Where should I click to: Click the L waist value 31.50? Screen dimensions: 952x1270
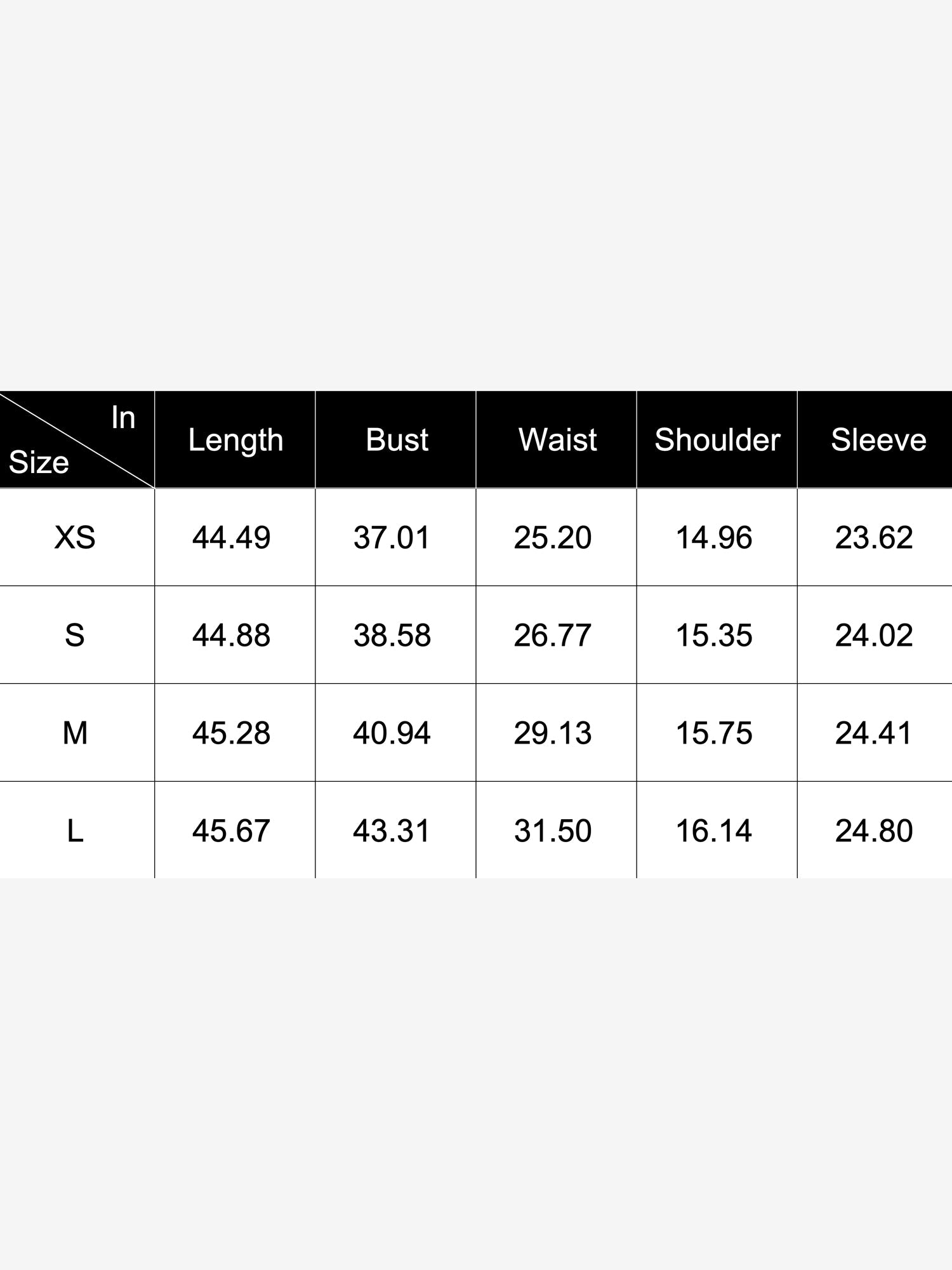(553, 831)
